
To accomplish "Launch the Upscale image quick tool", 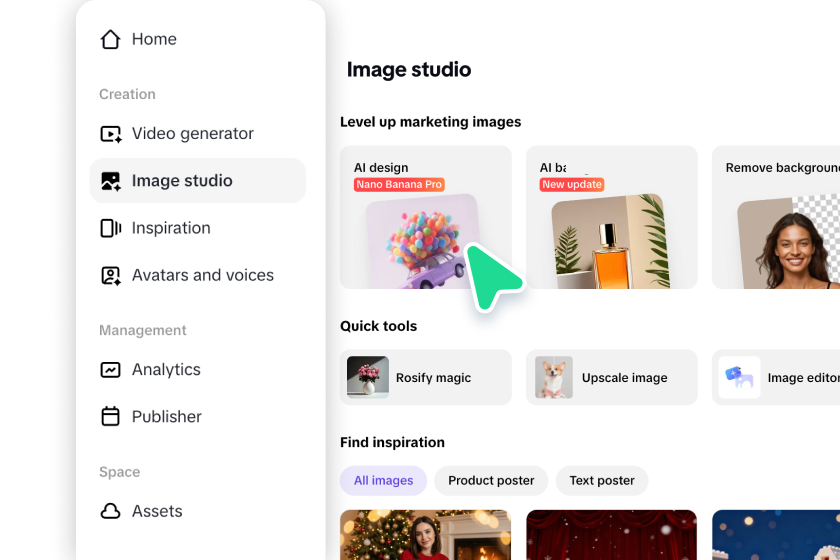I will tap(611, 378).
